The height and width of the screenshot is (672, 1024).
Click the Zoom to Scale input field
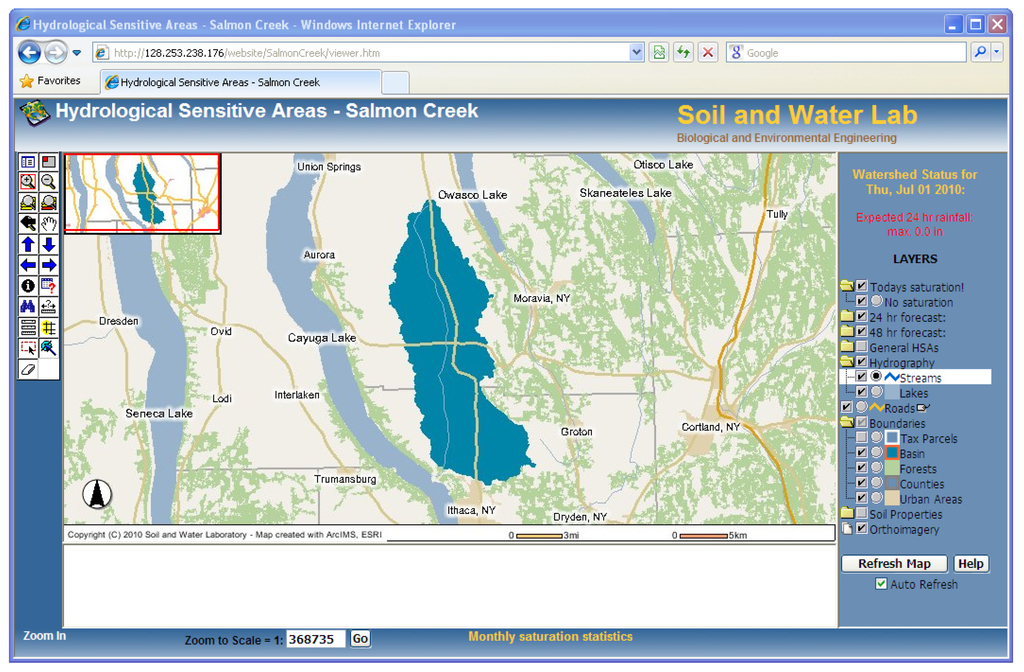(316, 639)
